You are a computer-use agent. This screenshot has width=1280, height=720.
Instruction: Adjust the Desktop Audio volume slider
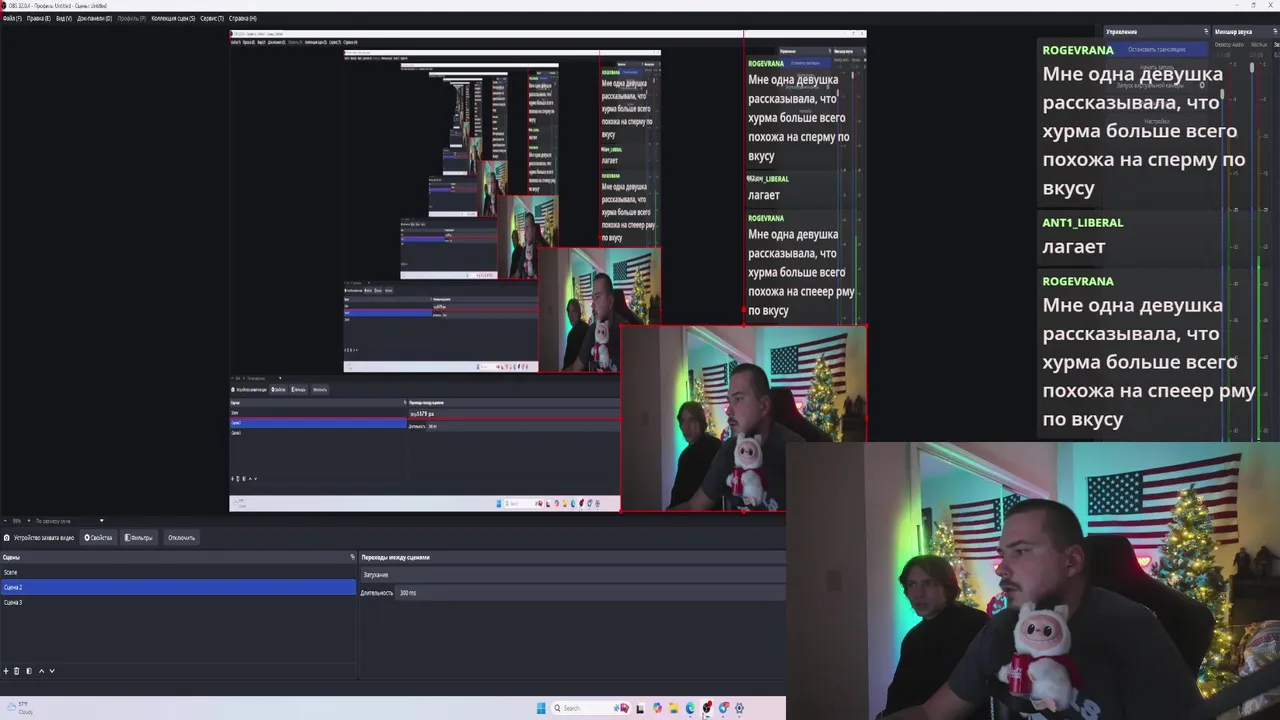(1222, 94)
